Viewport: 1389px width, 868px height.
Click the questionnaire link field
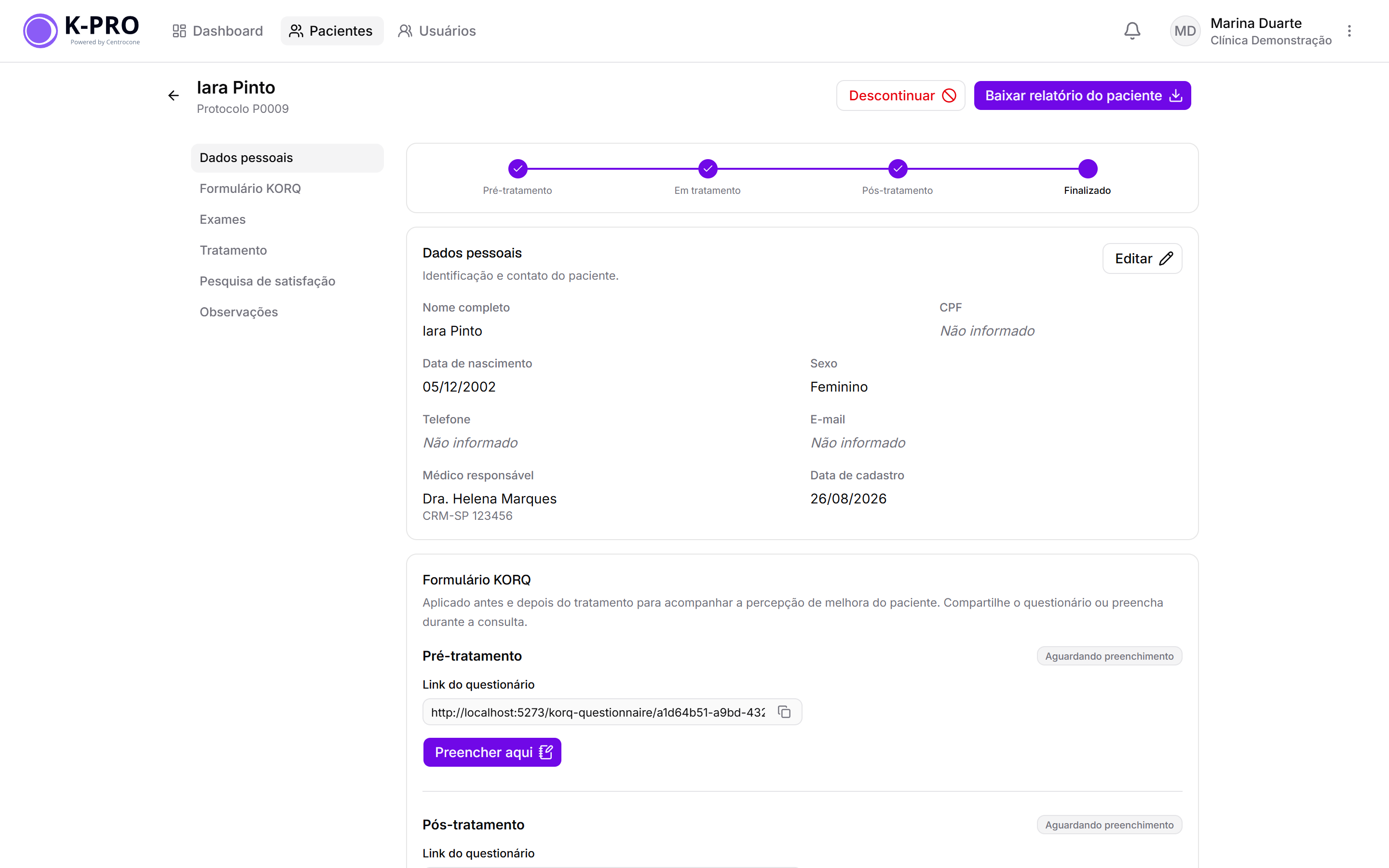612,712
